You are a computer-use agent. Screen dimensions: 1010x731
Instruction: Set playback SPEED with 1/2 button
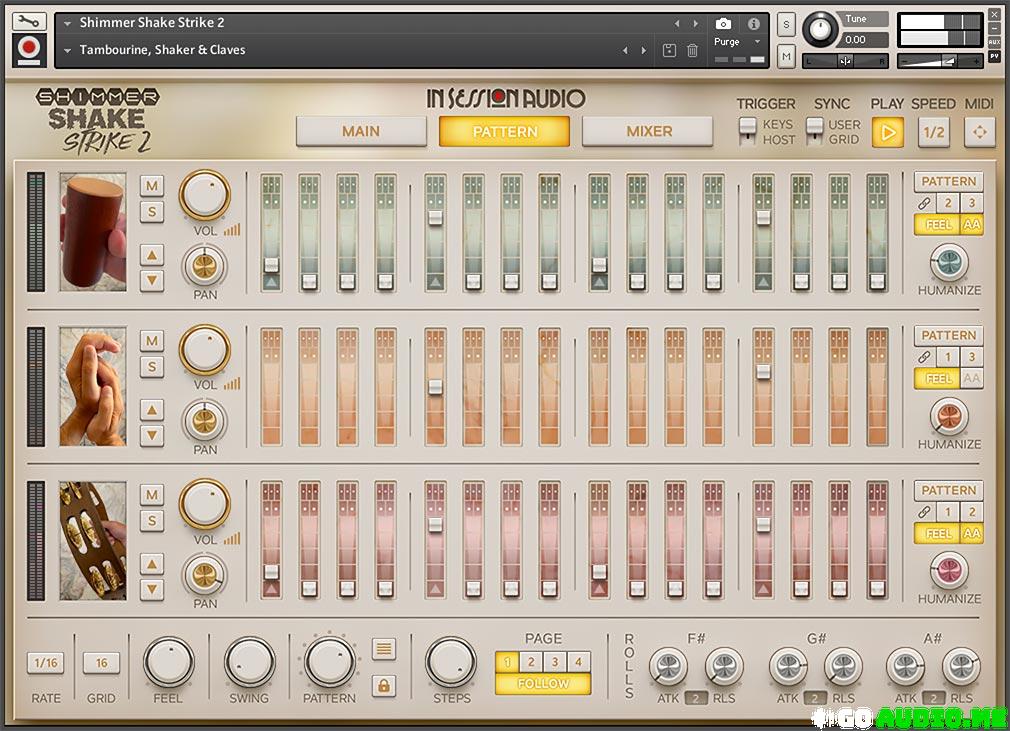coord(934,133)
